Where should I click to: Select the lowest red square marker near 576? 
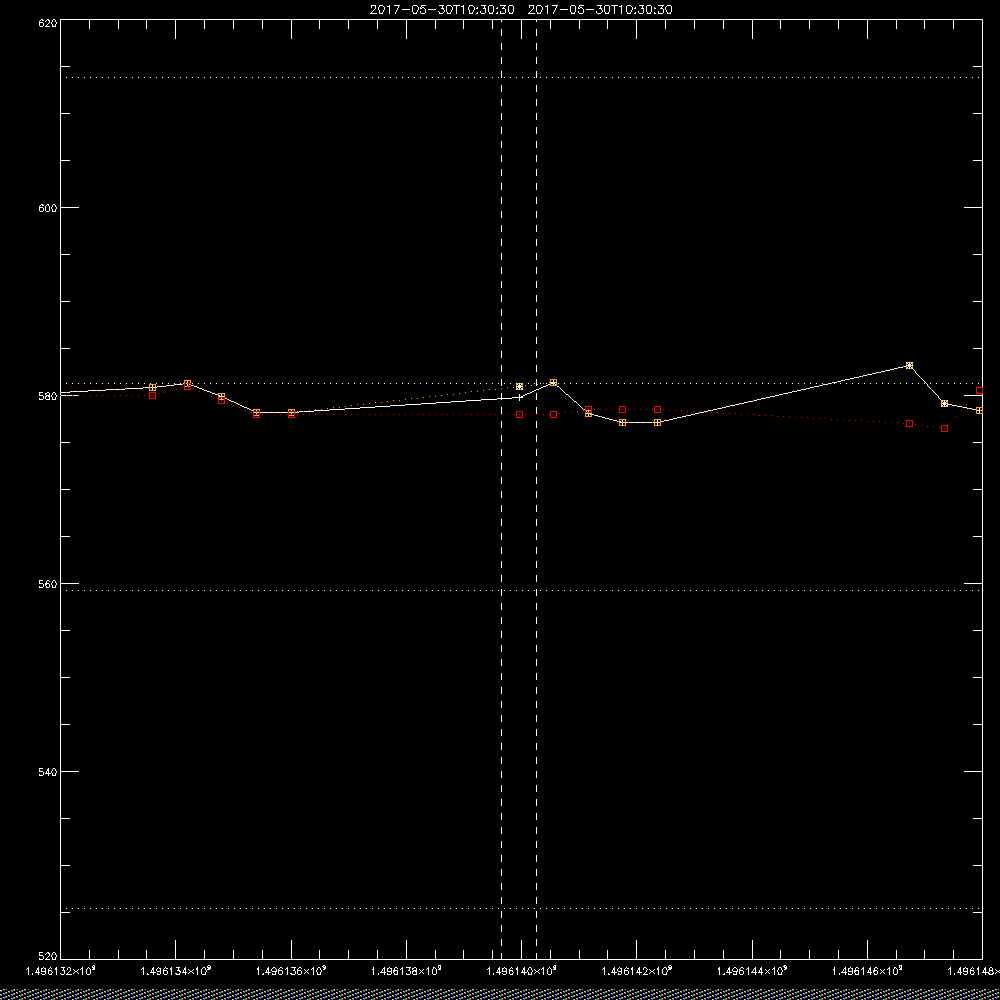click(x=945, y=429)
